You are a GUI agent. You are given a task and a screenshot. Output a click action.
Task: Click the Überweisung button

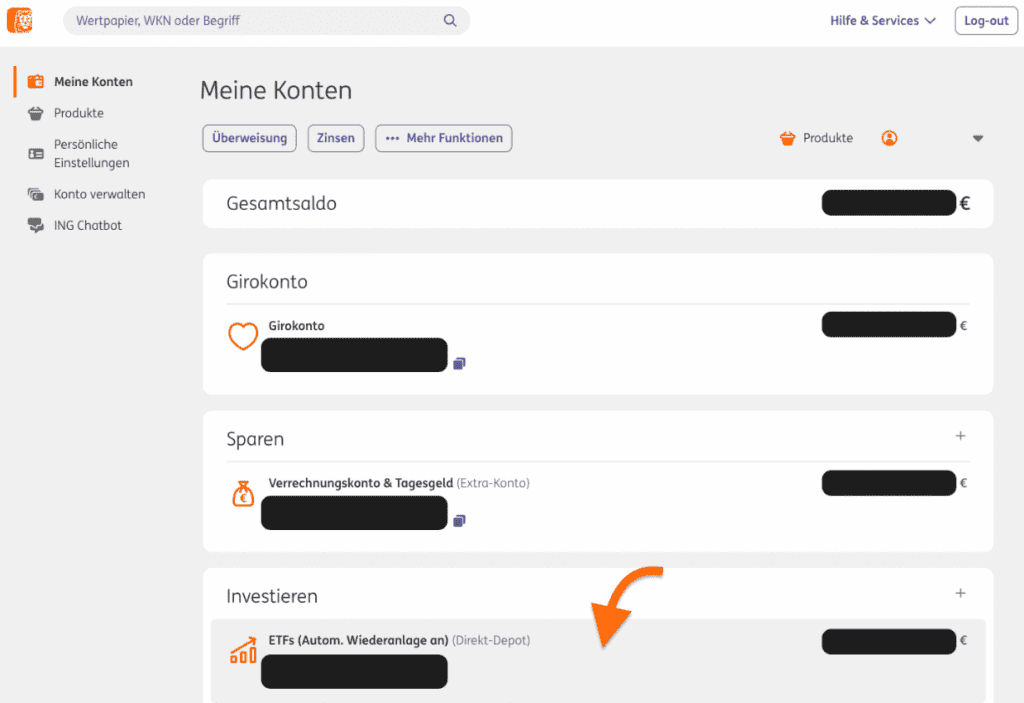coord(249,138)
